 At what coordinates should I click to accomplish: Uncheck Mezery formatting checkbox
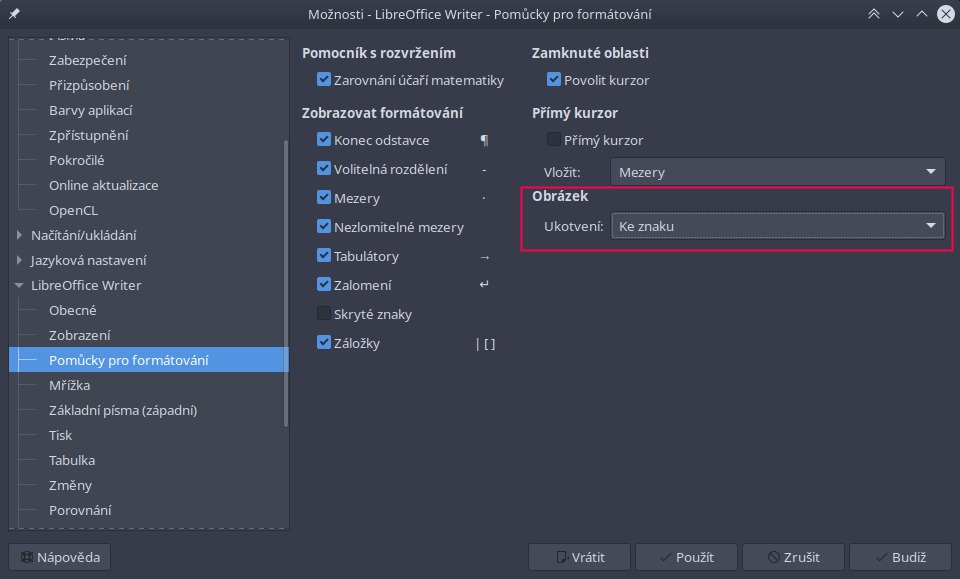(x=324, y=198)
